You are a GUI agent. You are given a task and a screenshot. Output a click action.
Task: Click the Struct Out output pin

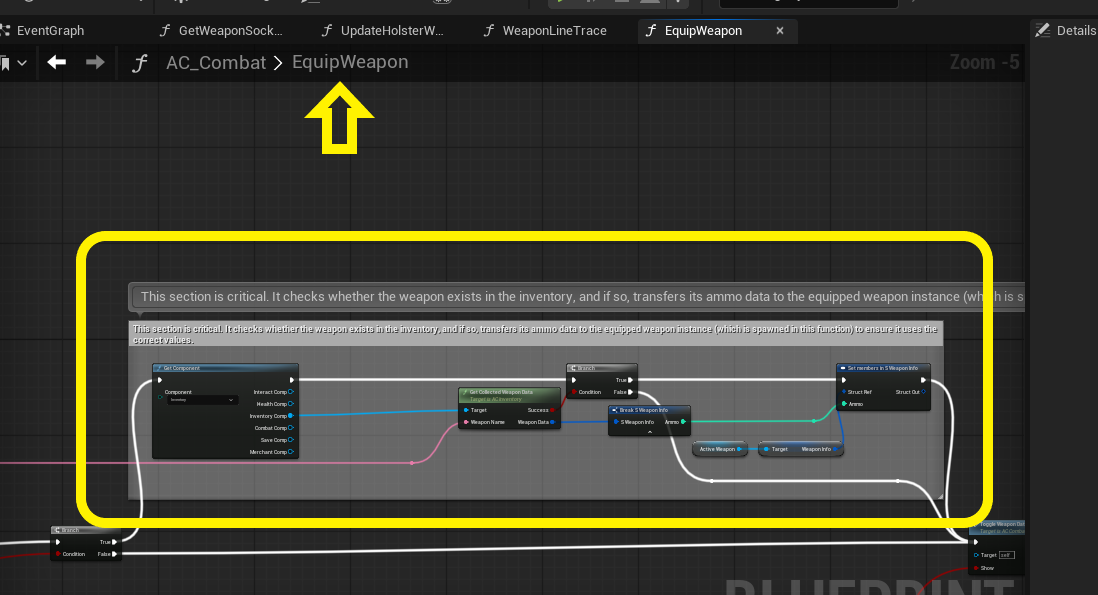pyautogui.click(x=924, y=392)
